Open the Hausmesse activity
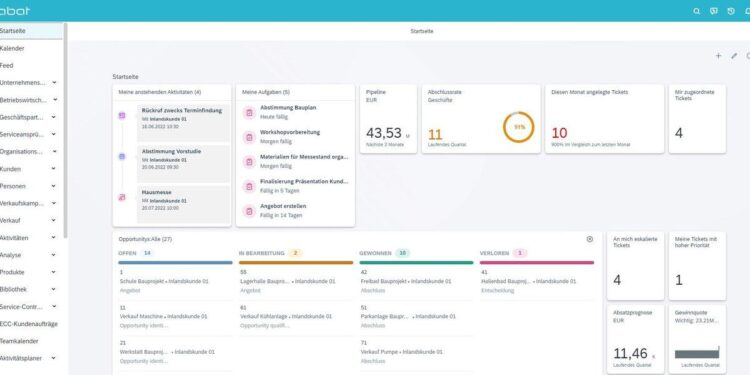The width and height of the screenshot is (750, 375). tap(184, 205)
